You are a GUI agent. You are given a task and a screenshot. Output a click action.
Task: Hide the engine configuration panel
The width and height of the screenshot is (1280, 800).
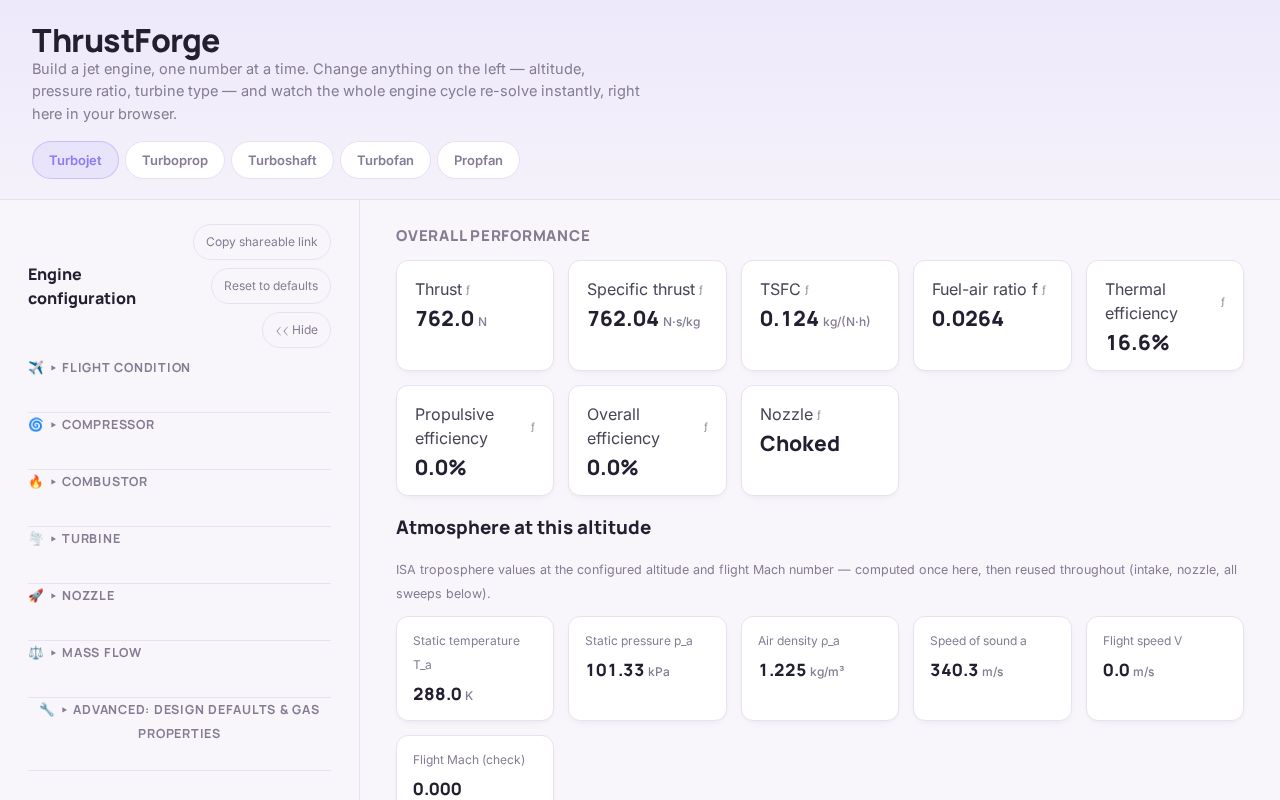point(296,330)
